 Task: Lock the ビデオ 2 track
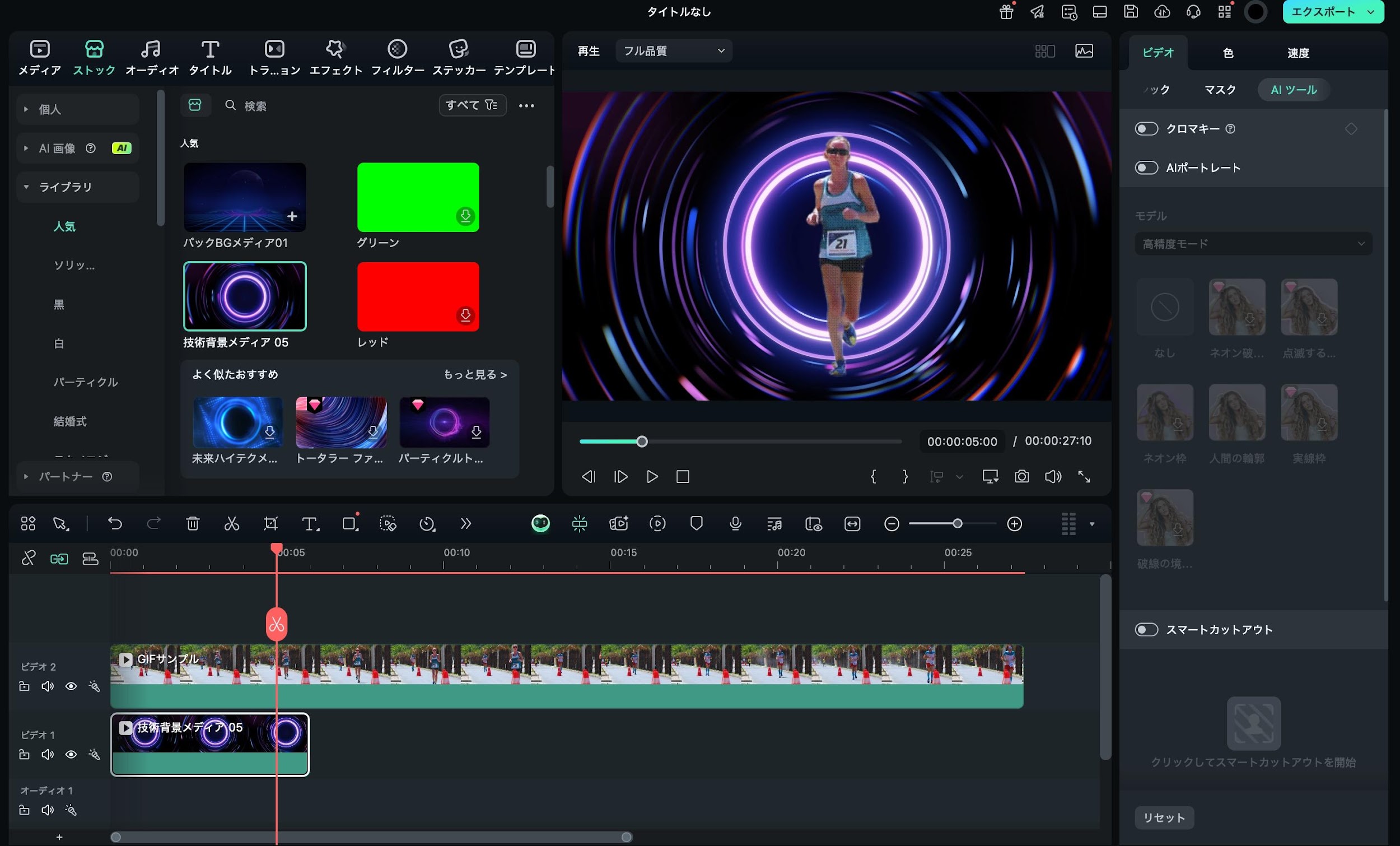[x=24, y=686]
